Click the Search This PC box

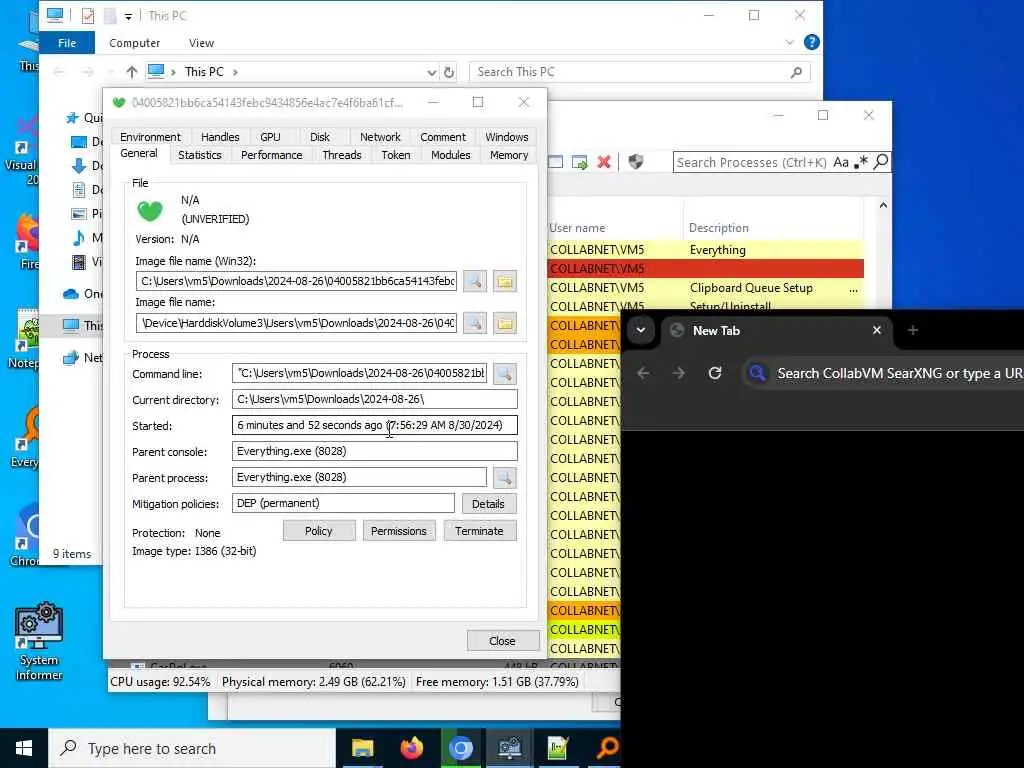click(x=640, y=72)
